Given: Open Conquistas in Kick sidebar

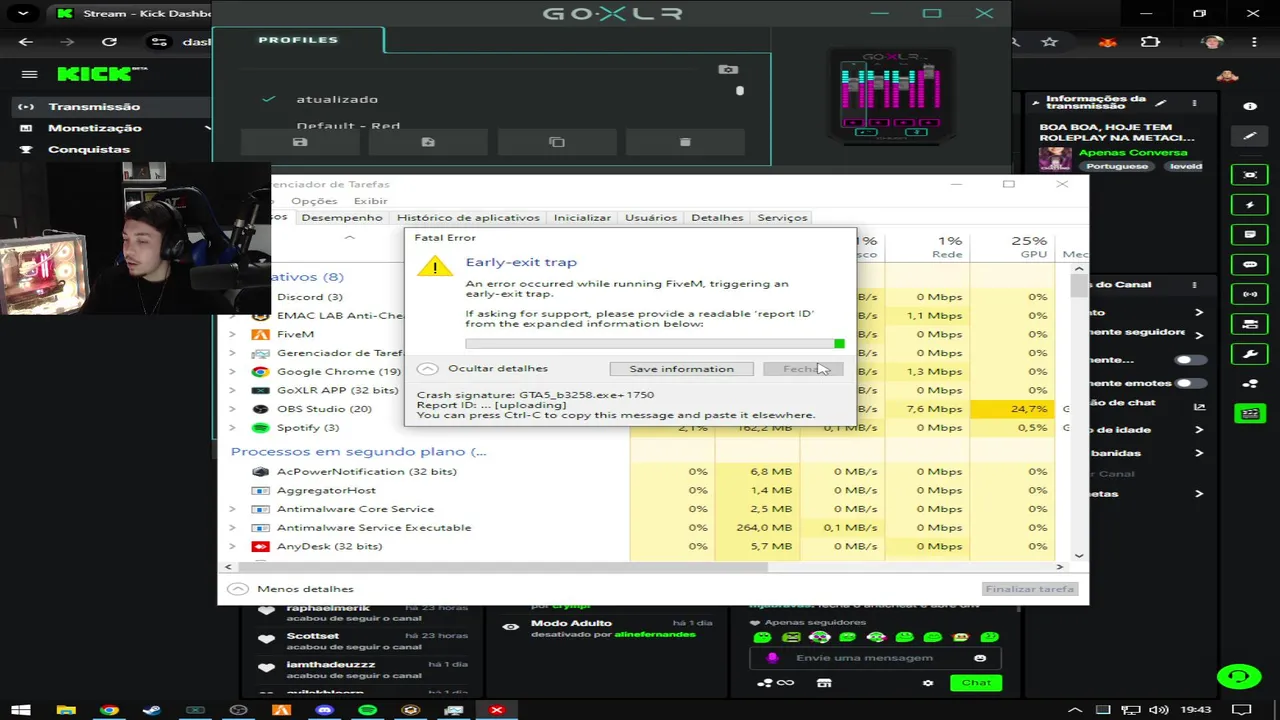Looking at the screenshot, I should tap(89, 149).
